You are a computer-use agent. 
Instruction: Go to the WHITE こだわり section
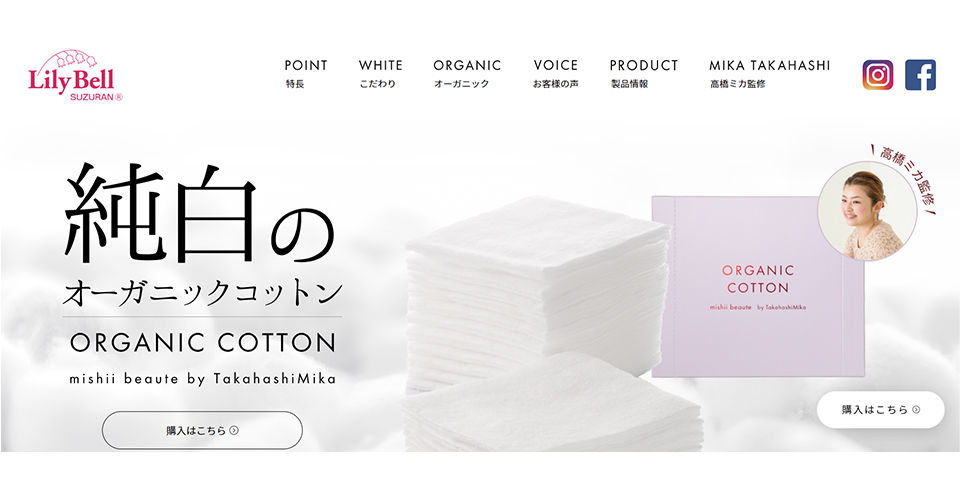click(380, 73)
